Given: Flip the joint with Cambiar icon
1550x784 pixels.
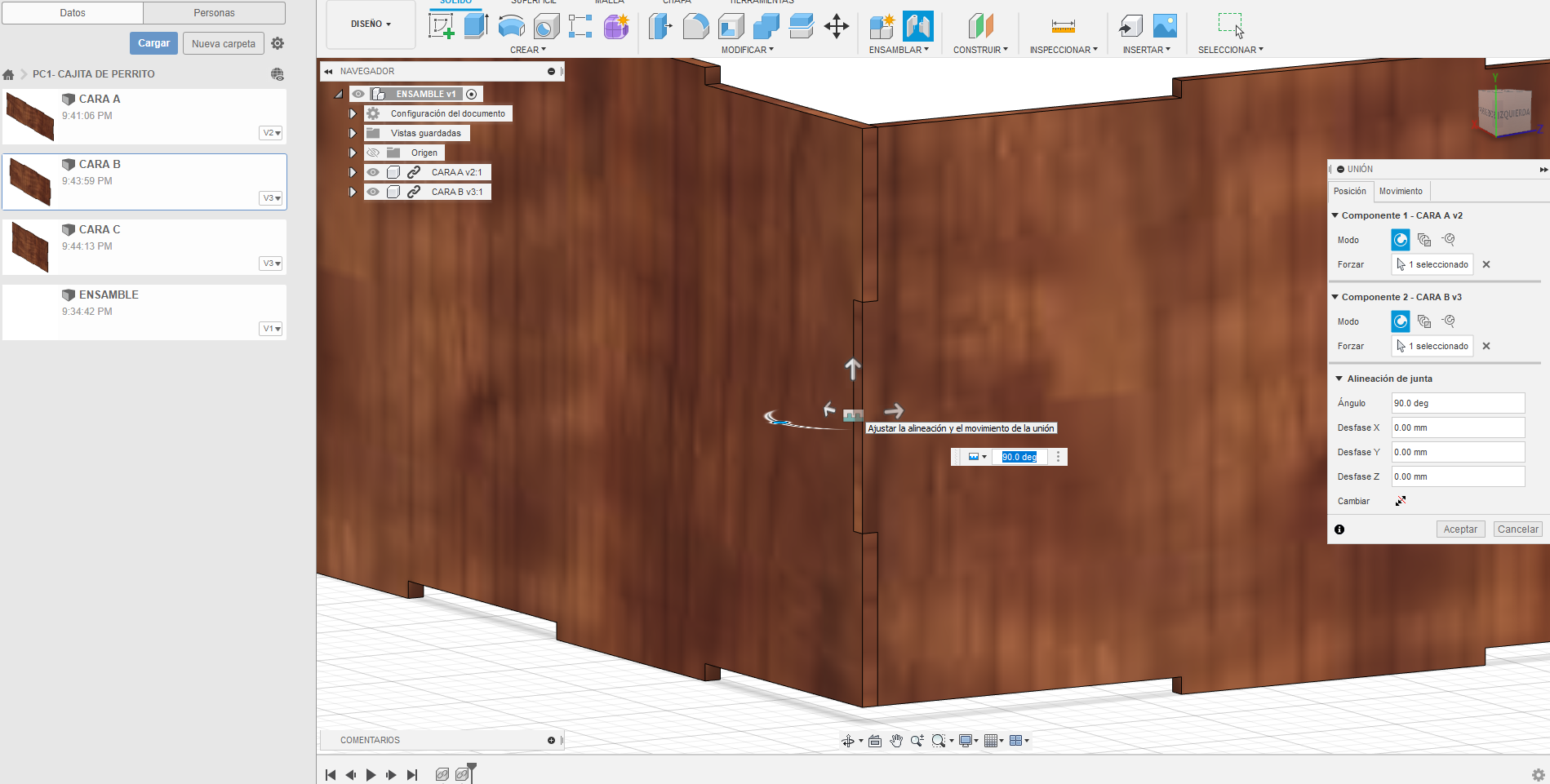Looking at the screenshot, I should pos(1401,501).
